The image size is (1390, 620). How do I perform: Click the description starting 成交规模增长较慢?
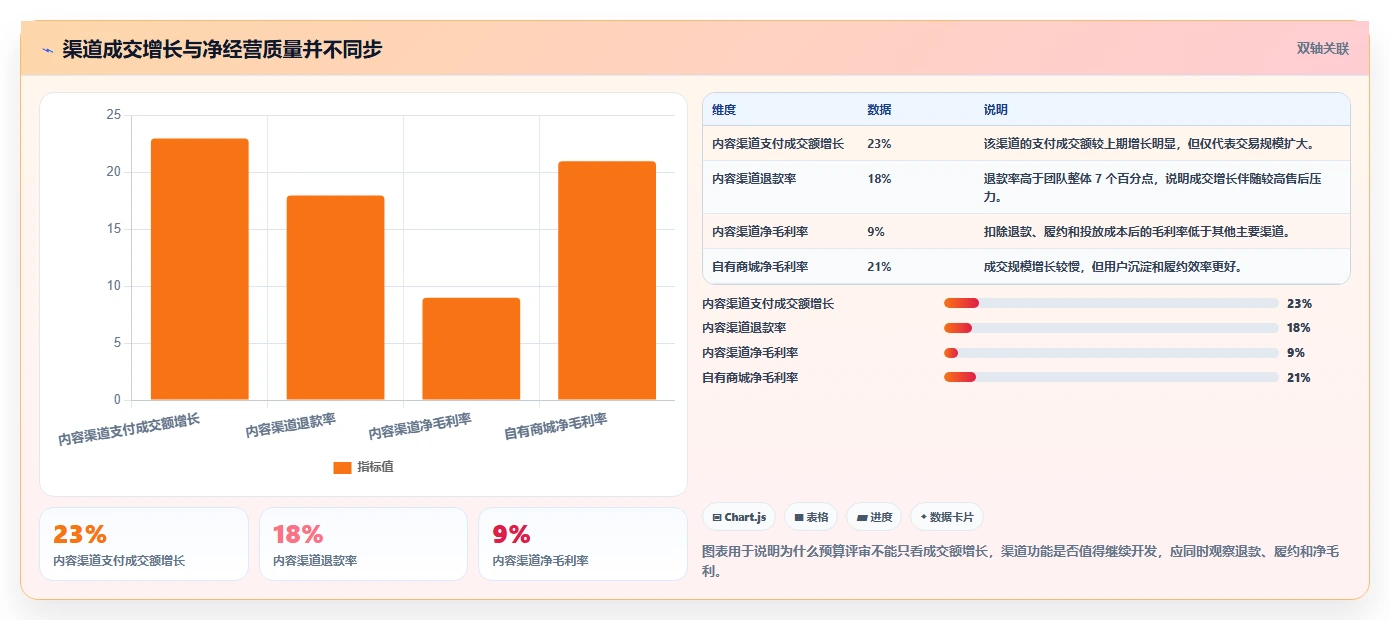(x=1113, y=267)
